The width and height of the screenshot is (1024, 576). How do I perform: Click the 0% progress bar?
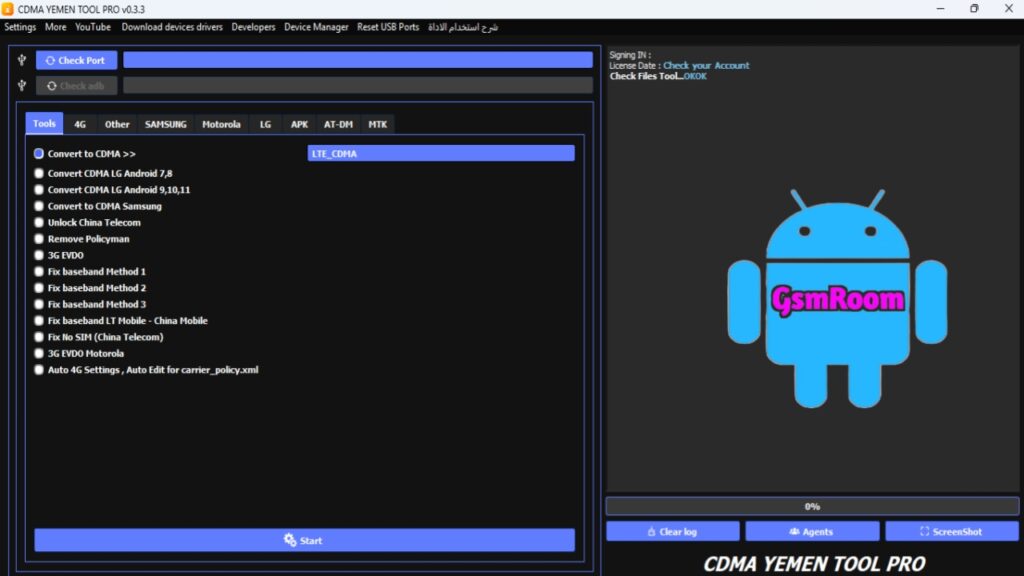tap(812, 507)
